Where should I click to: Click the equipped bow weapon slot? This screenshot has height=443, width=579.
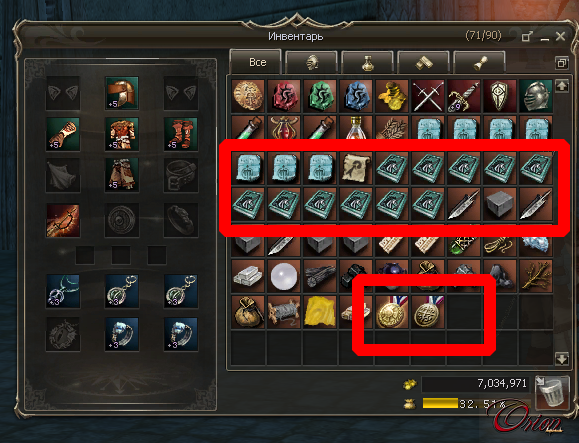pyautogui.click(x=63, y=220)
